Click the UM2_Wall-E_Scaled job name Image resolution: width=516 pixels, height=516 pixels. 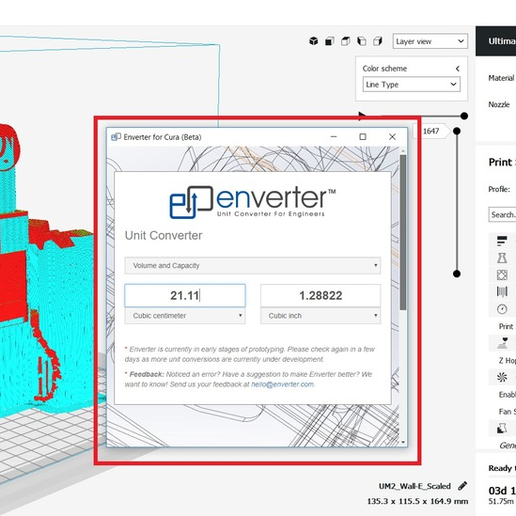click(x=414, y=486)
